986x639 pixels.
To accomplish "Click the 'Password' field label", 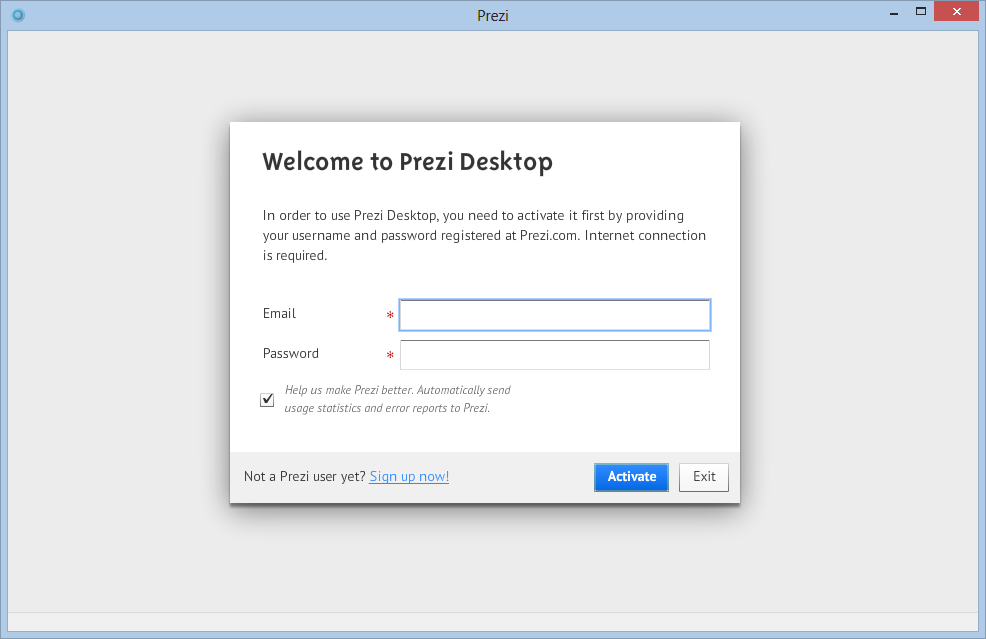I will (x=291, y=353).
